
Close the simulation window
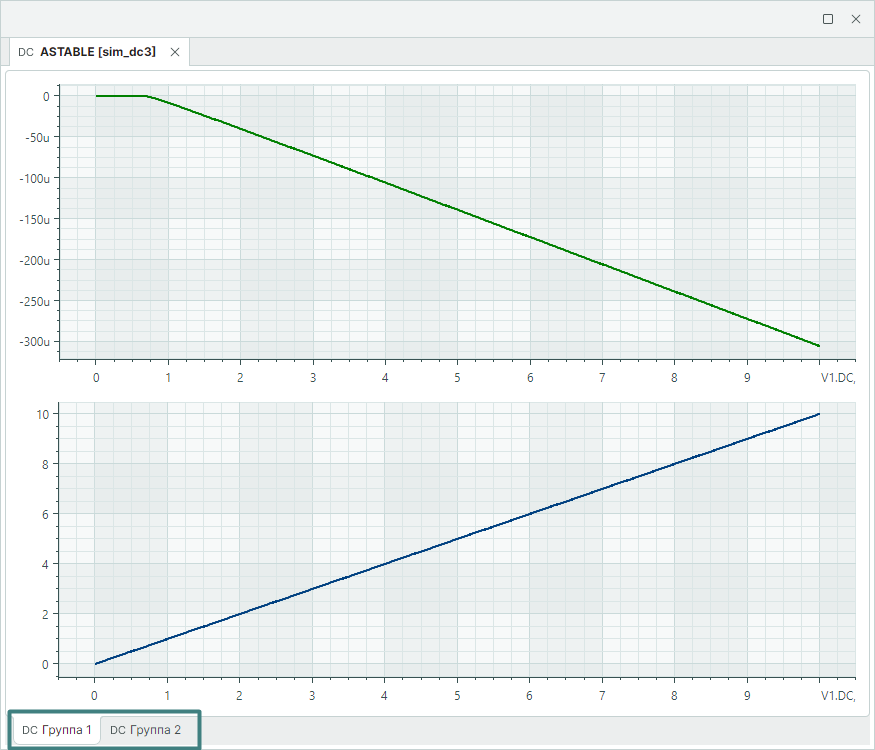pos(856,19)
